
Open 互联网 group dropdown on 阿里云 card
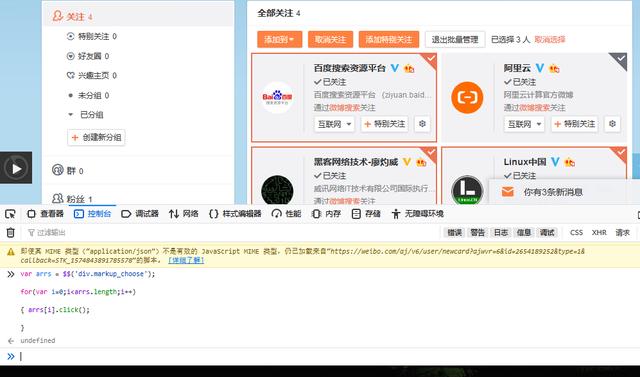click(x=524, y=124)
